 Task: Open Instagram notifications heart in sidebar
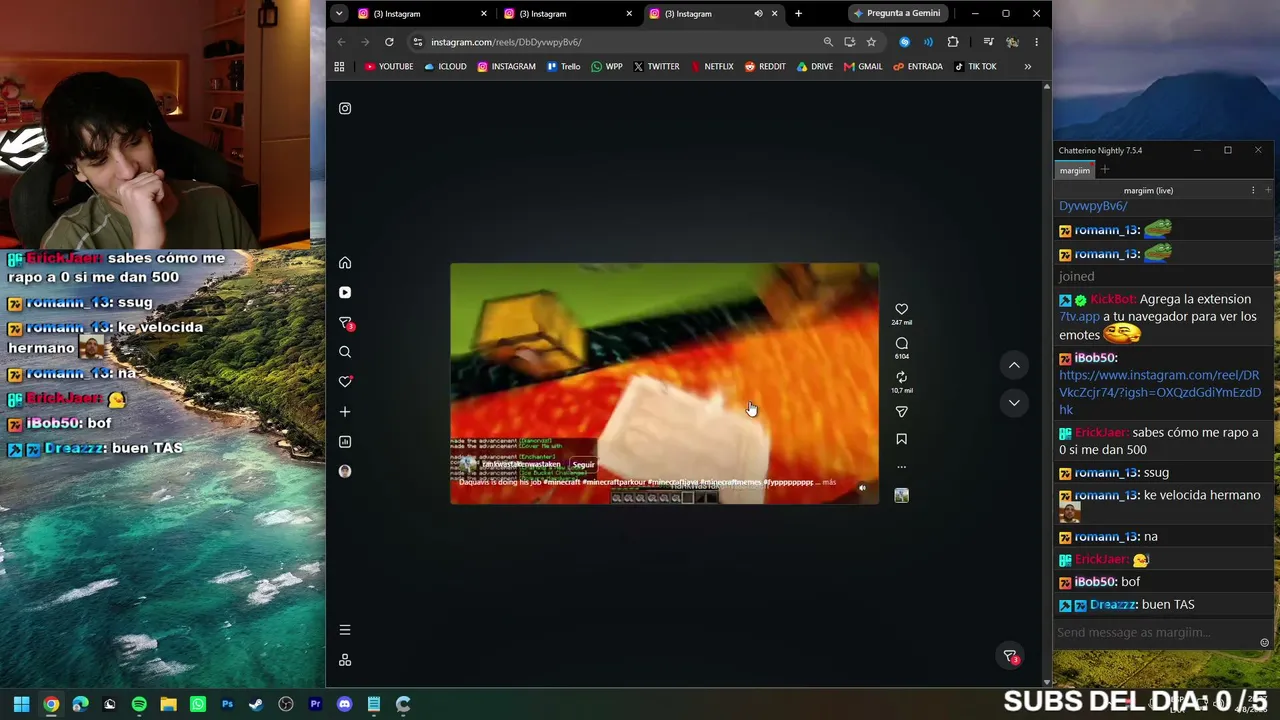(x=345, y=381)
